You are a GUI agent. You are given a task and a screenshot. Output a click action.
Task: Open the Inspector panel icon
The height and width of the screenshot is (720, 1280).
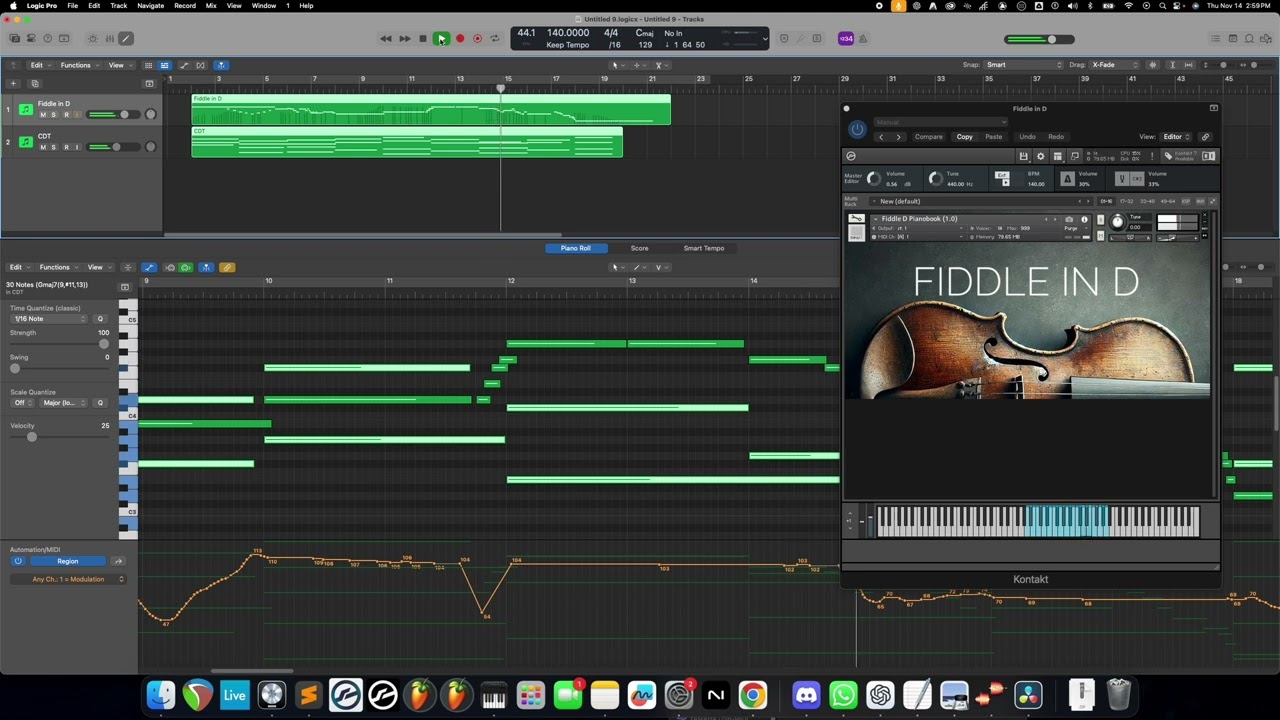coord(31,39)
